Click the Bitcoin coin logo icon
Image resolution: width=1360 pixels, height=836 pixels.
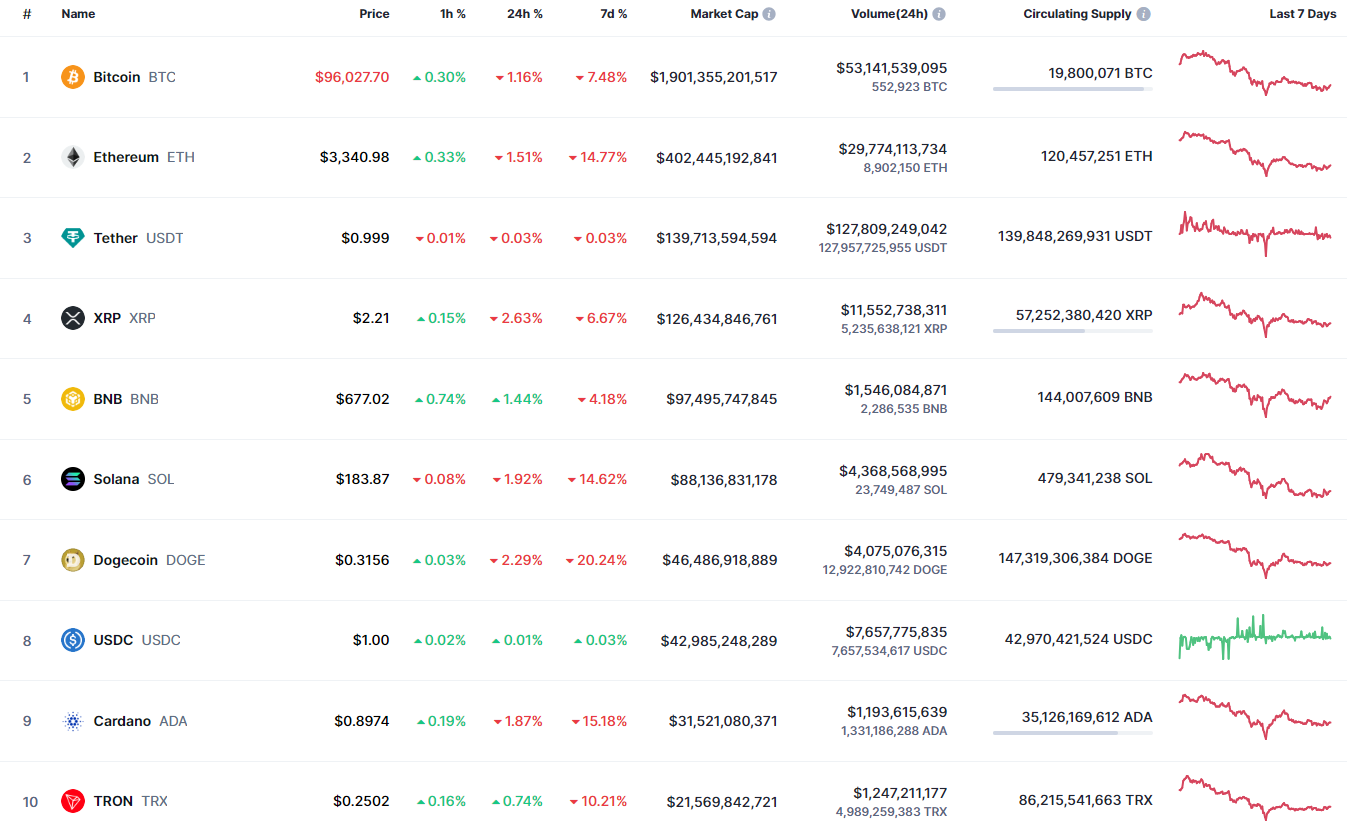(x=73, y=77)
